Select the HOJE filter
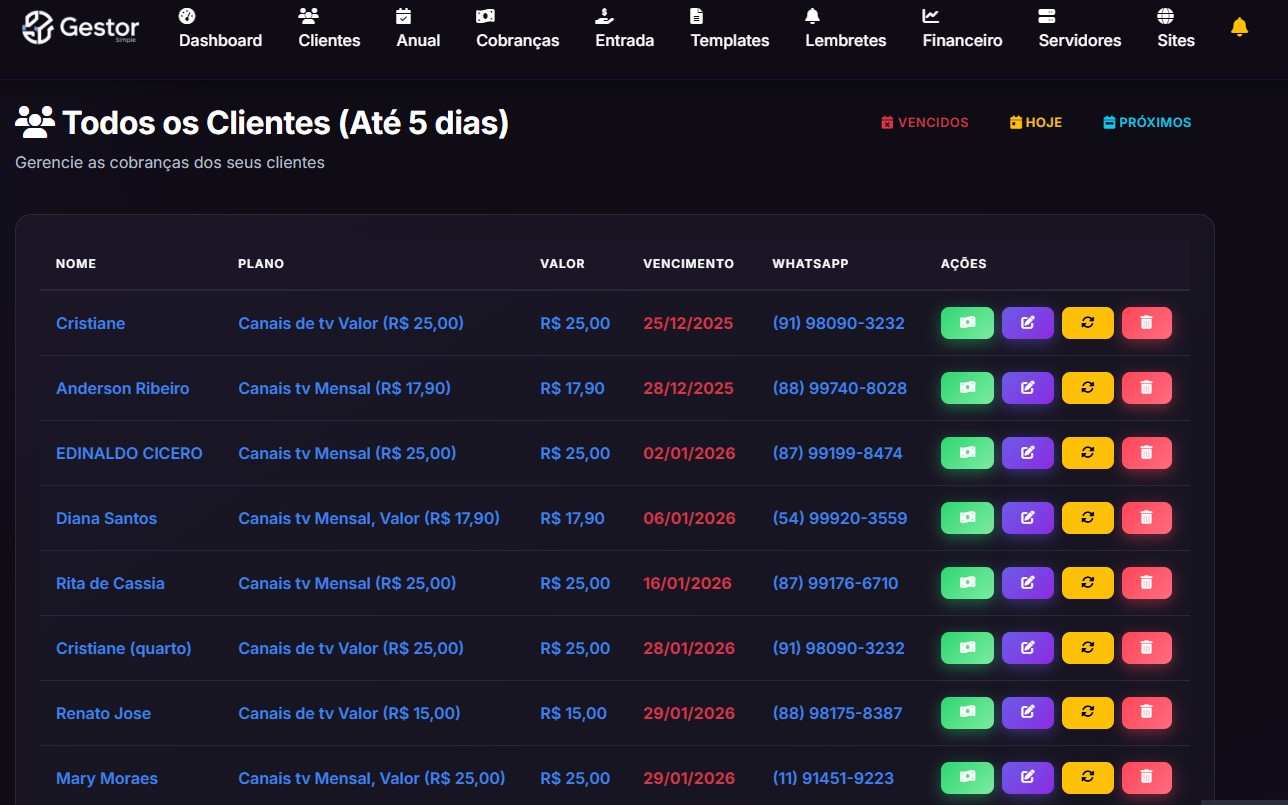This screenshot has height=805, width=1288. coord(1035,122)
